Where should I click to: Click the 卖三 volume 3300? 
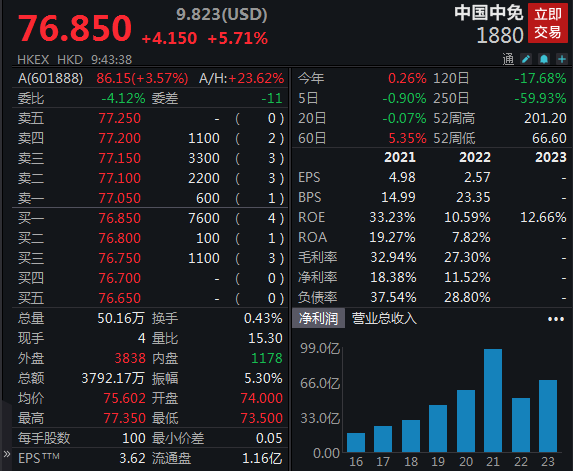(204, 158)
